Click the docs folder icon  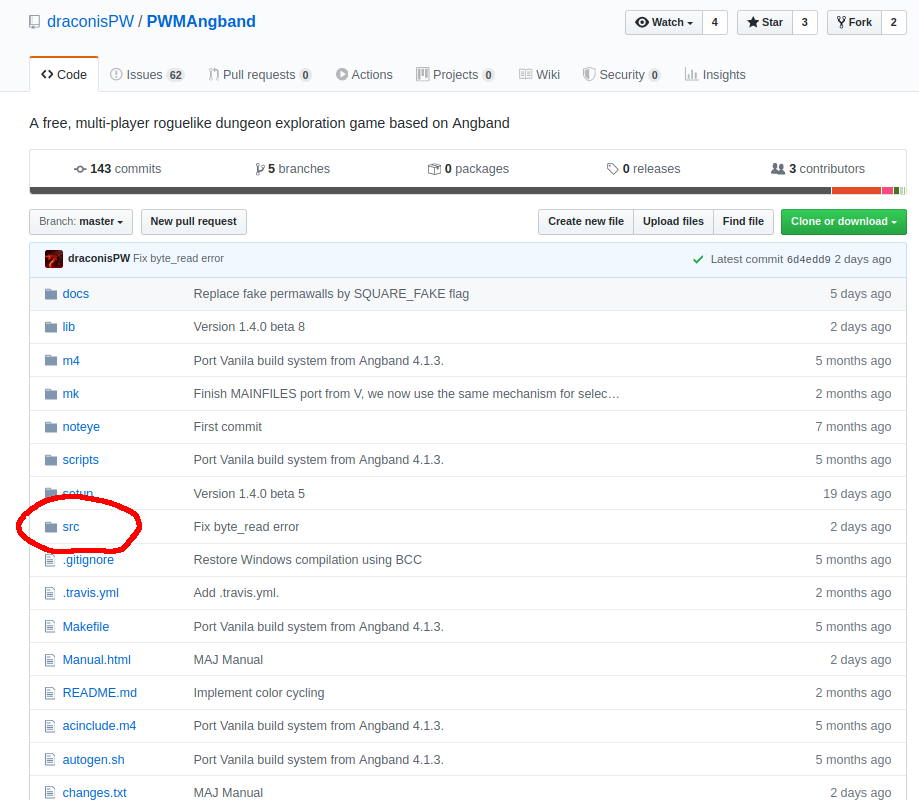(51, 294)
